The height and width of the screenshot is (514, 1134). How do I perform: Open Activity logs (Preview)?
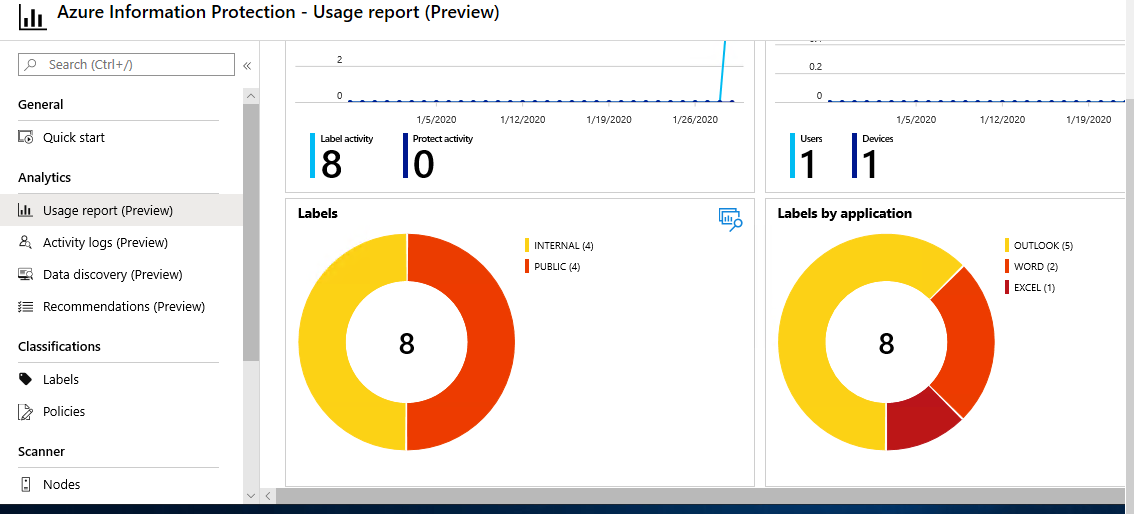coord(105,242)
